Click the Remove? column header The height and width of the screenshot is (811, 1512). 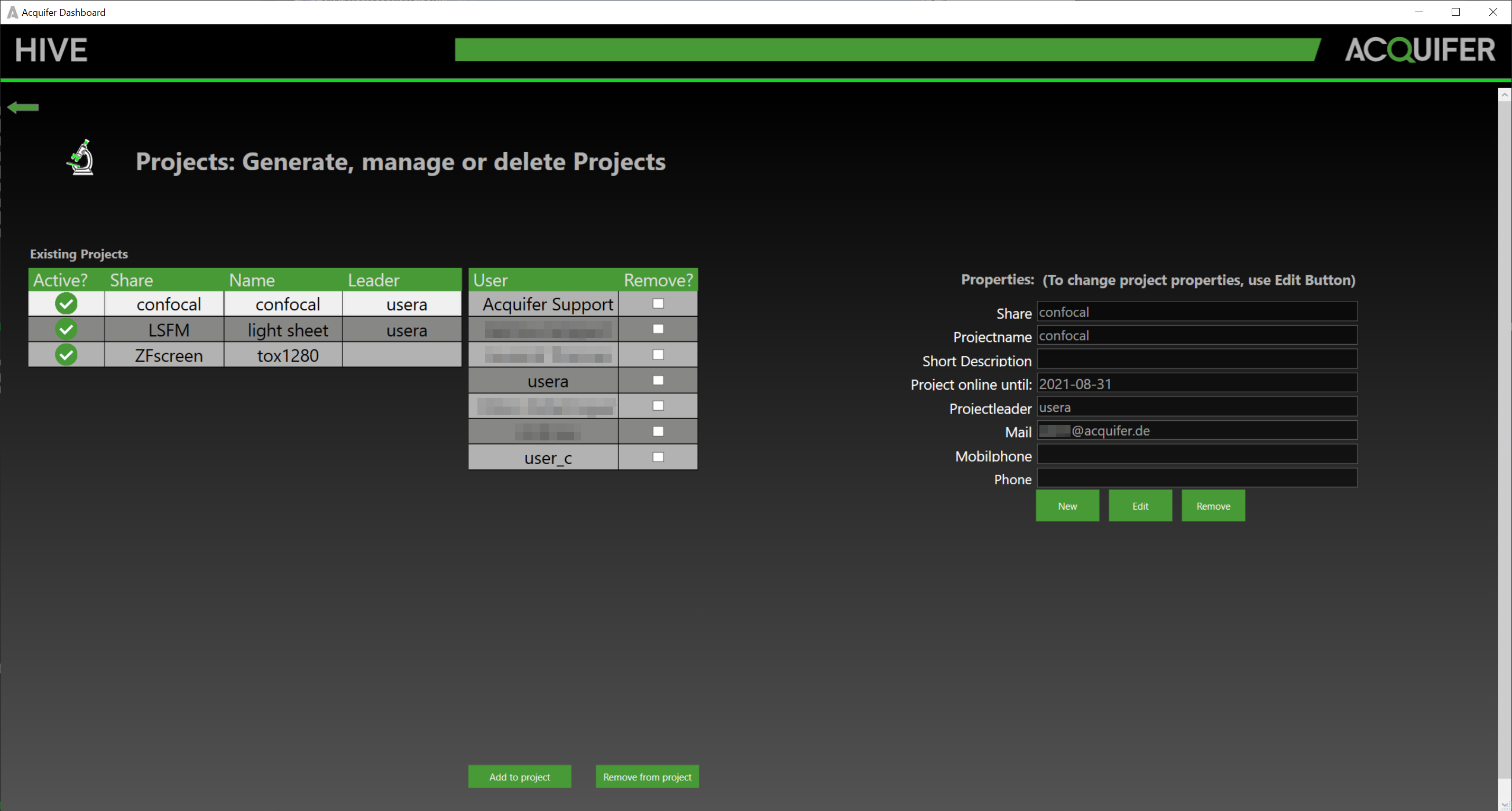click(x=658, y=280)
